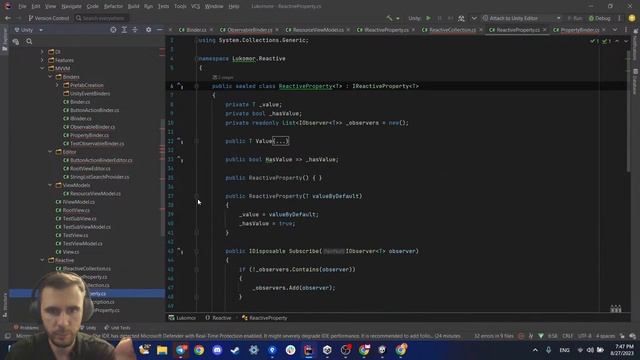Open the Attach to Unity Editor configuration dropdown
The width and height of the screenshot is (640, 360).
(522, 18)
